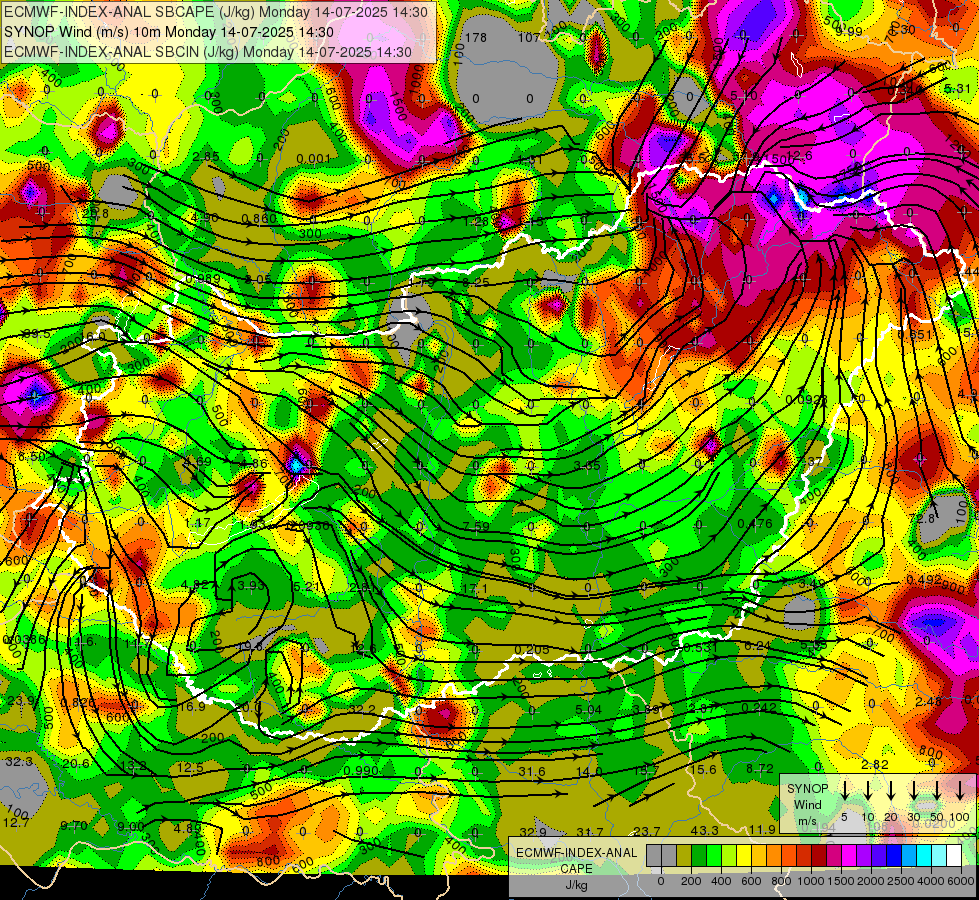Select the SBCAPE title line at the top
The width and height of the screenshot is (979, 900).
pos(216,12)
